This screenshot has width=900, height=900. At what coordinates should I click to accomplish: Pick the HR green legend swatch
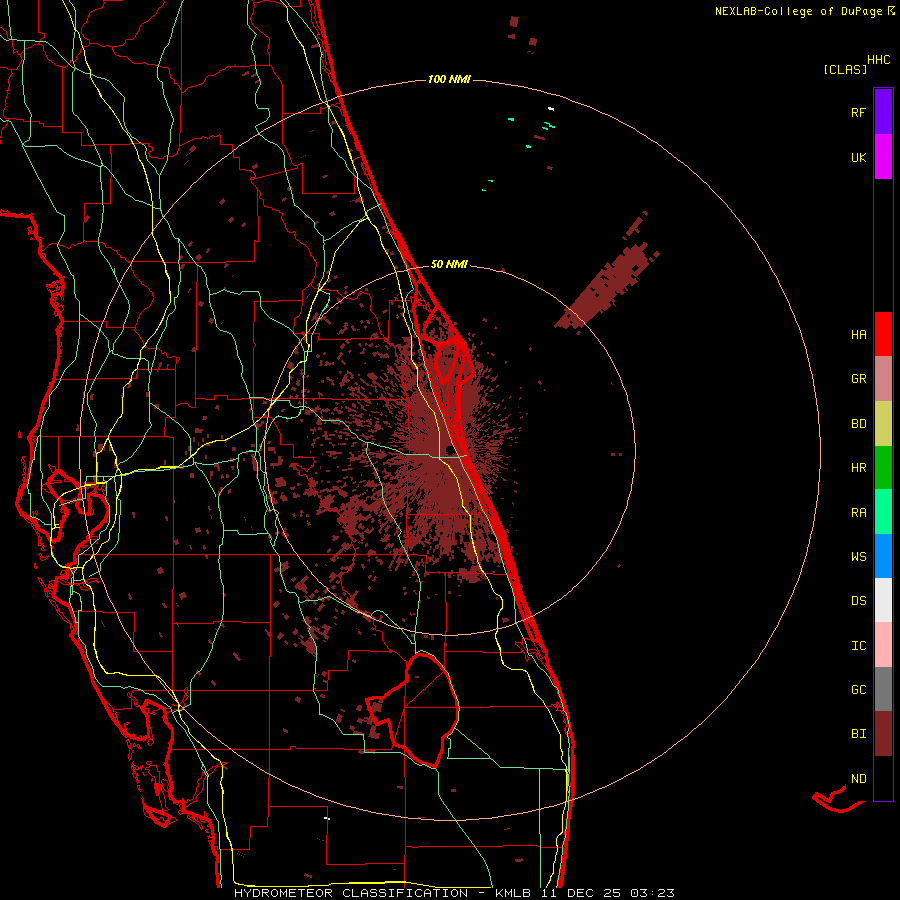[x=883, y=467]
